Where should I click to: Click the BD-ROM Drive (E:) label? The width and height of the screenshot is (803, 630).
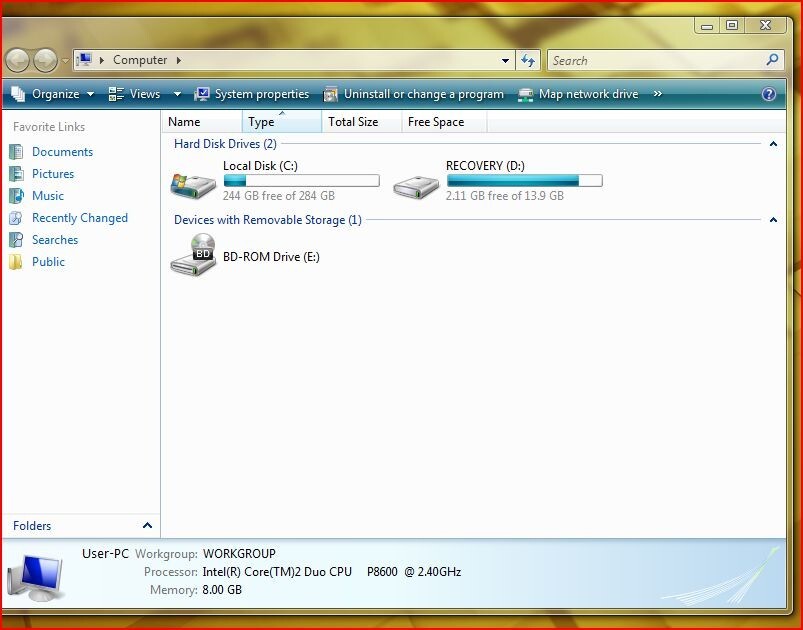coord(271,257)
